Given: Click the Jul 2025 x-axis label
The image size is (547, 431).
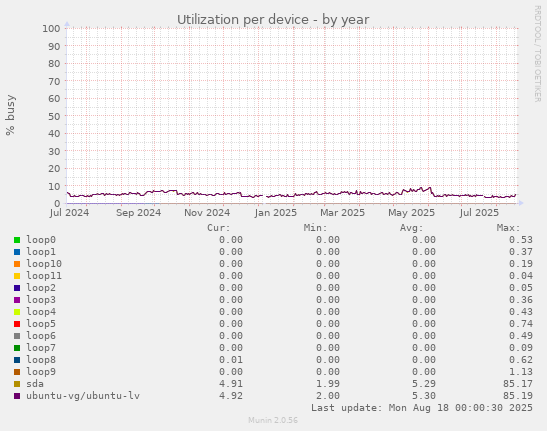Looking at the screenshot, I should [x=479, y=213].
